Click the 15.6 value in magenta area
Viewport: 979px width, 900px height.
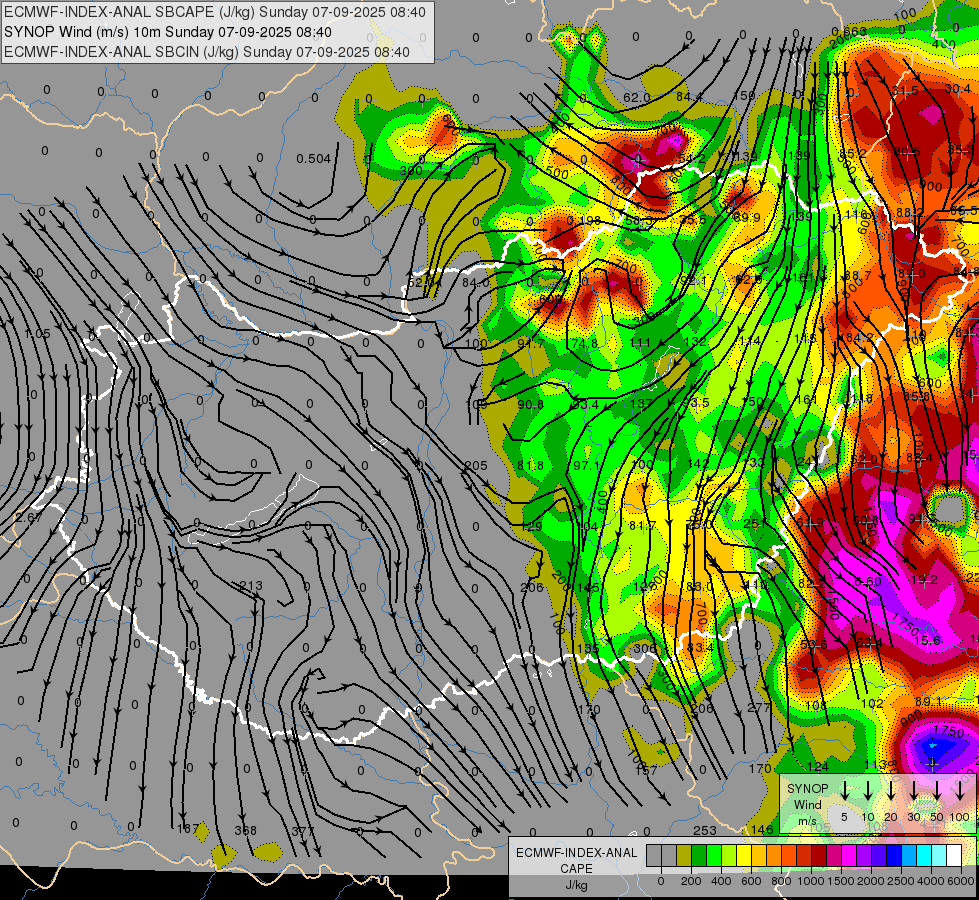(927, 640)
